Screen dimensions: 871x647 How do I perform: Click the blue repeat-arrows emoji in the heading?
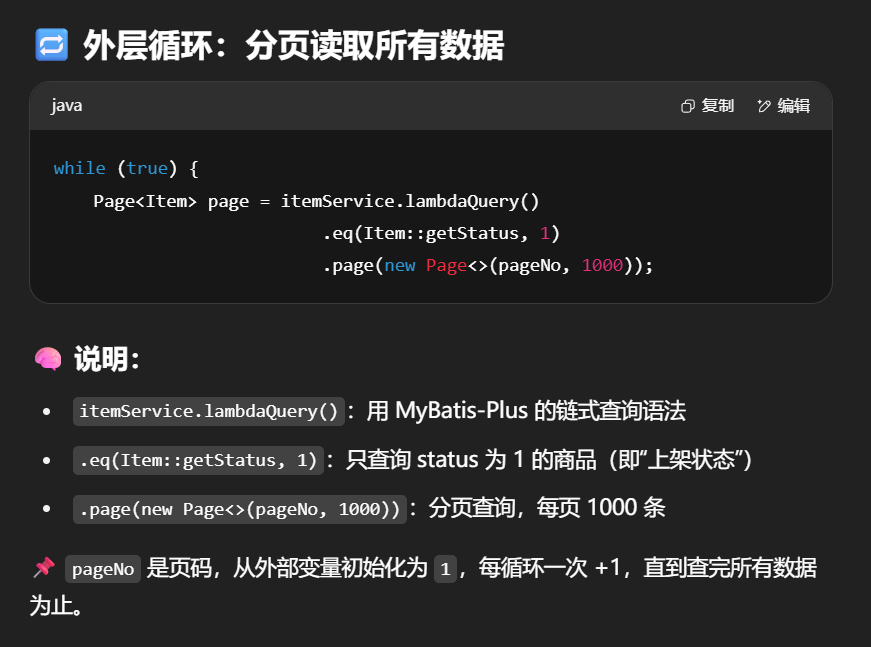pos(50,45)
